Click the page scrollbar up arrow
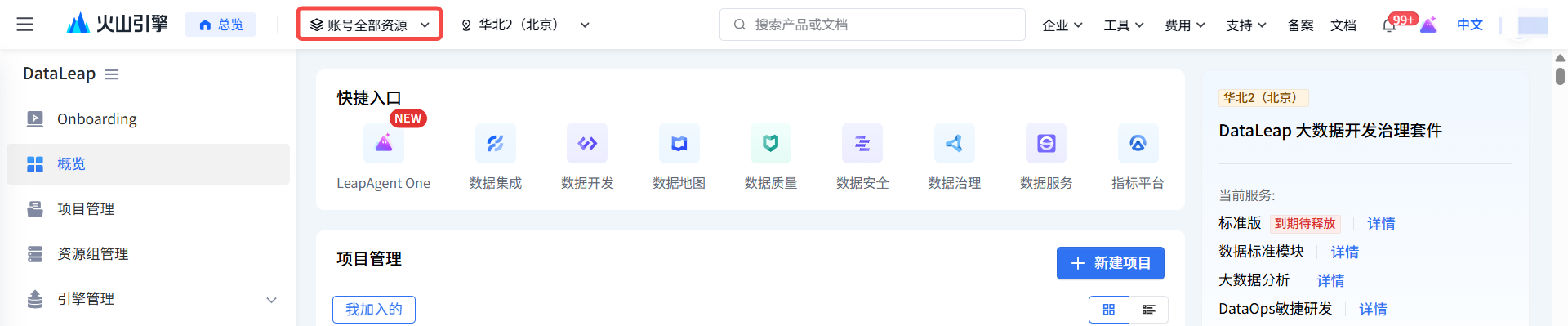1568x326 pixels. tap(1560, 58)
